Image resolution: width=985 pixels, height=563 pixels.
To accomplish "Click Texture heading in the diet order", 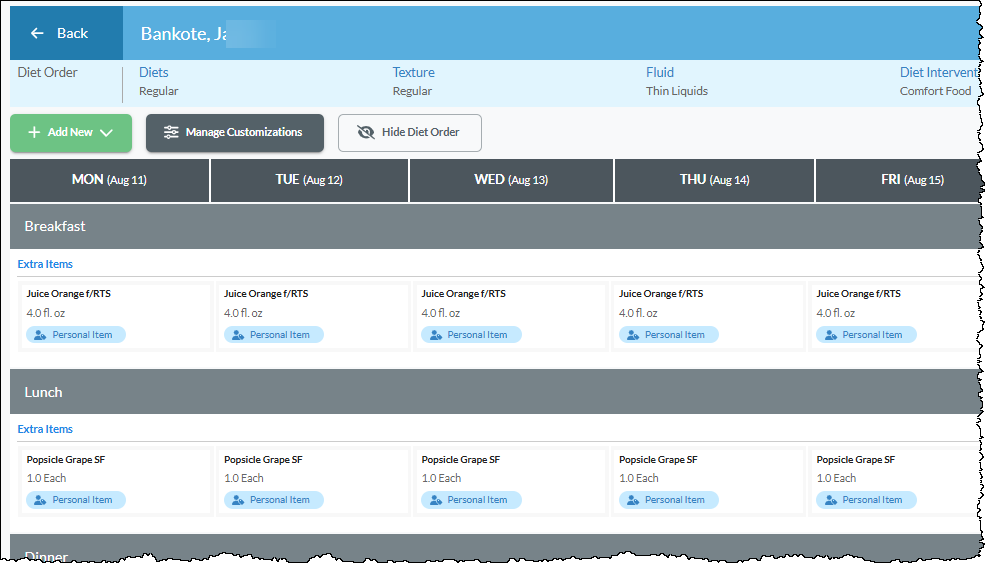I will (413, 72).
